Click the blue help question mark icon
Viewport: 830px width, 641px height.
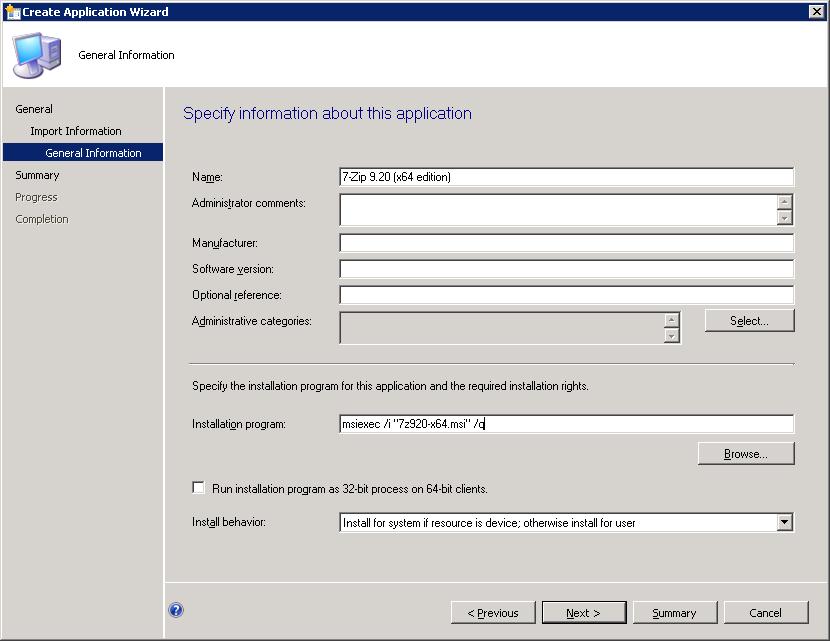click(176, 611)
